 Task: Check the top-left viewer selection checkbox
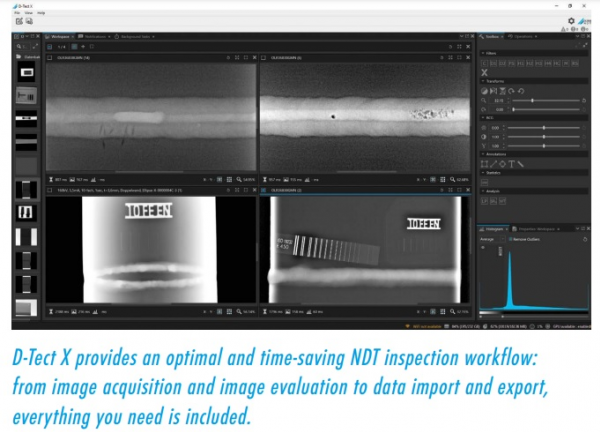click(49, 58)
